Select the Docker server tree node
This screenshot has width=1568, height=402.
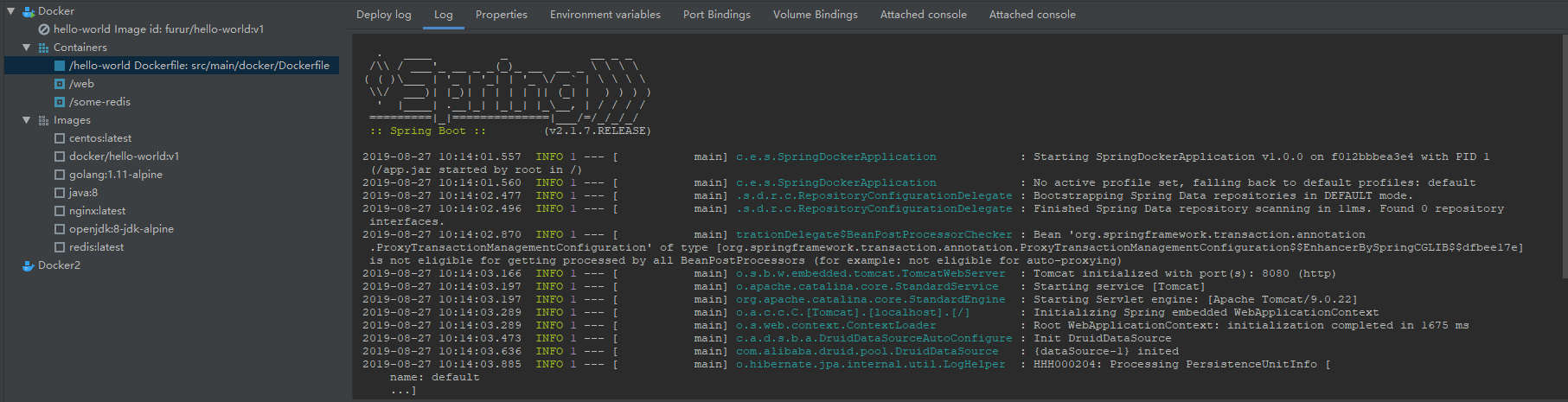[x=56, y=11]
